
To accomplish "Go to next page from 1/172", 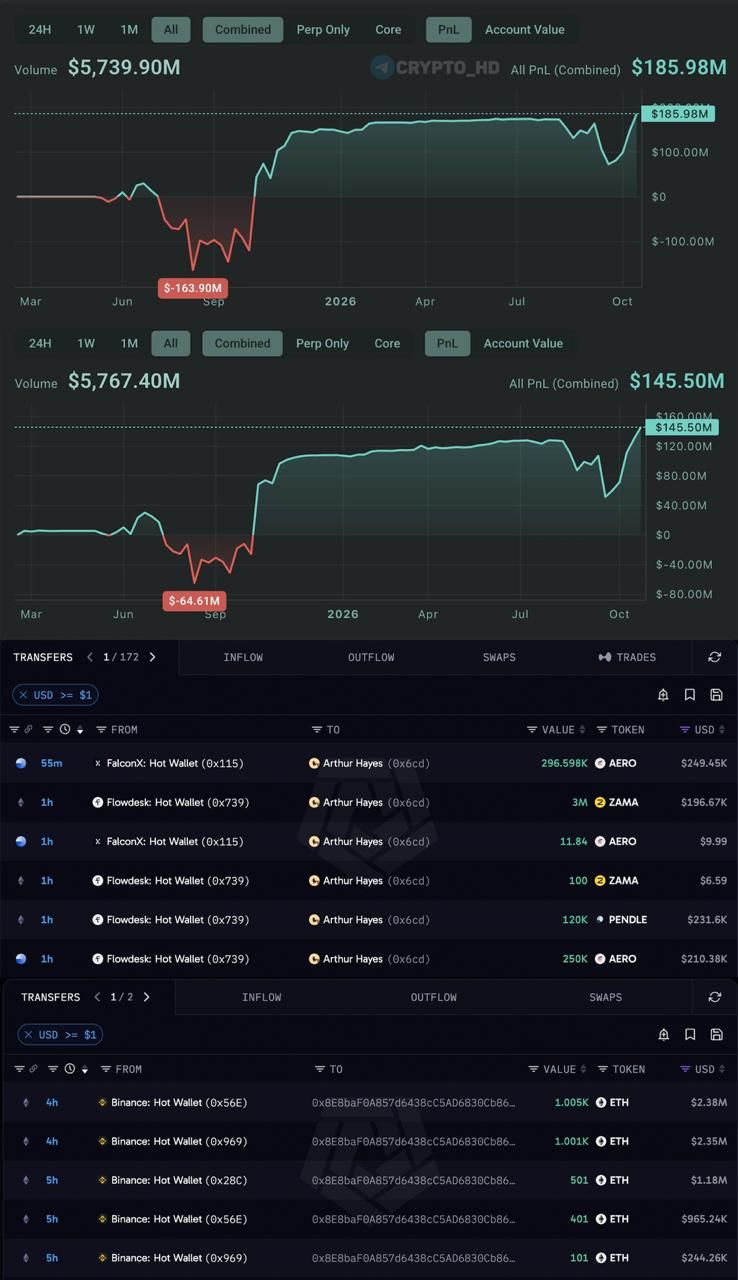I will pos(152,657).
